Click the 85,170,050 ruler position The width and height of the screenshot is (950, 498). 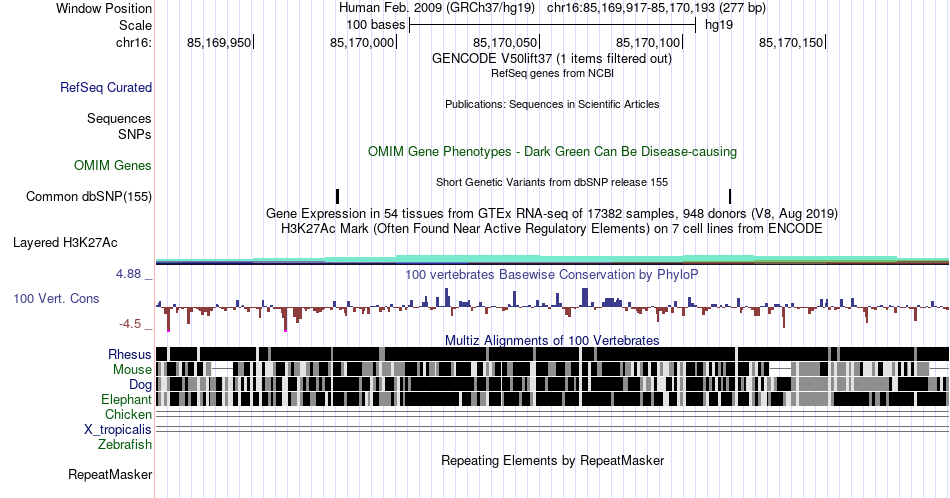[505, 42]
